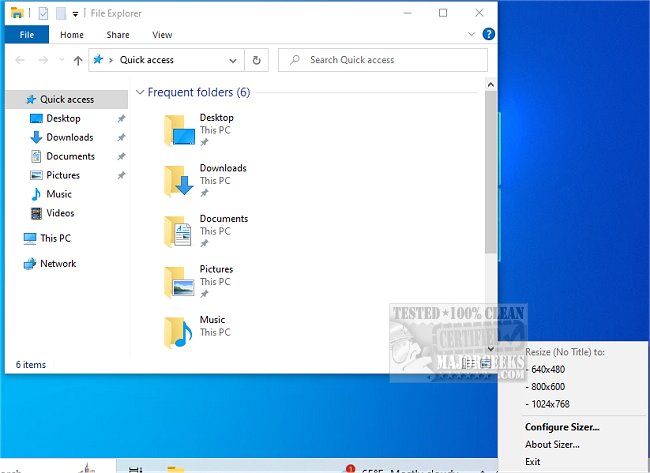Click the Properties quick access toolbar icon
The width and height of the screenshot is (650, 473).
[x=43, y=13]
